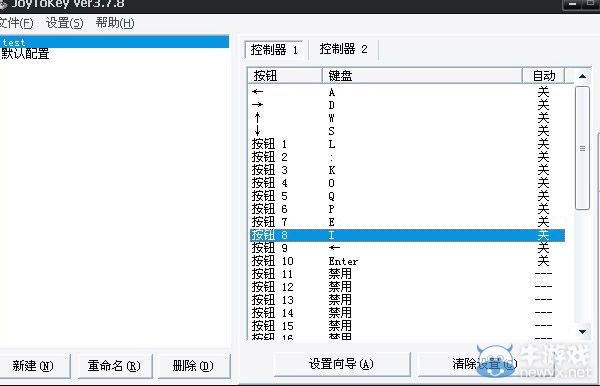Select the down arrow button row
The height and width of the screenshot is (386, 600).
408,131
